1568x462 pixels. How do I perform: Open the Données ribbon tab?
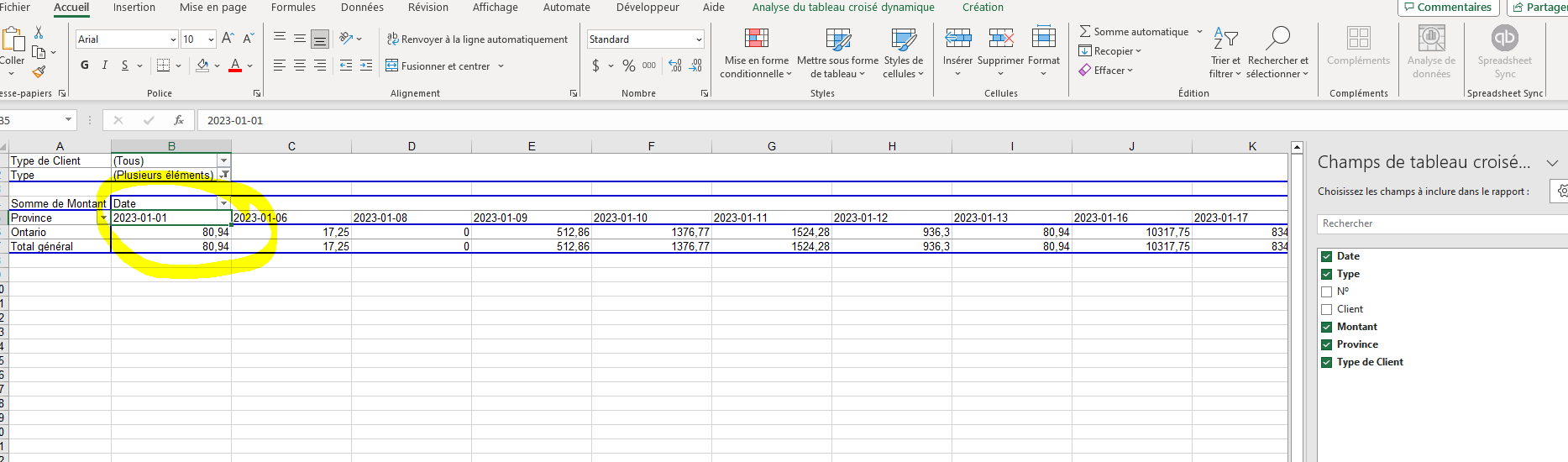click(x=362, y=7)
